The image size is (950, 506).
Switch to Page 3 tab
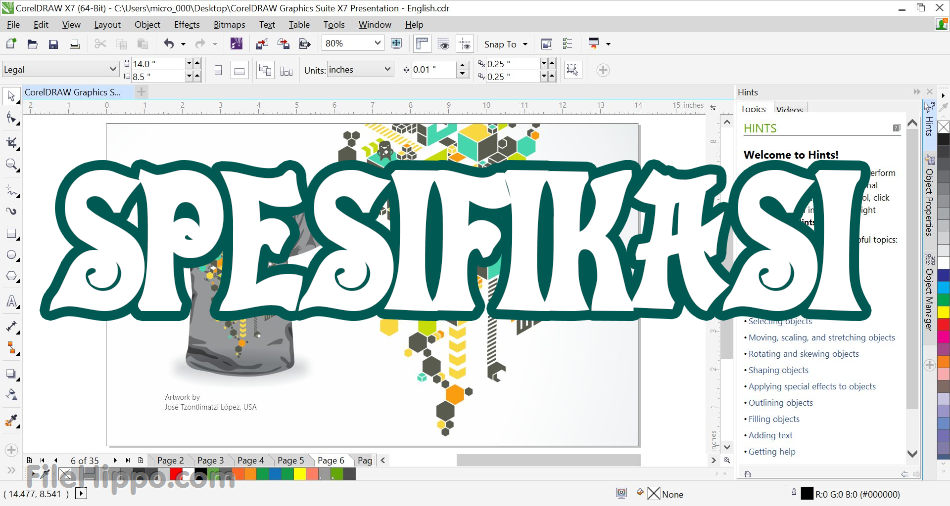tap(210, 461)
